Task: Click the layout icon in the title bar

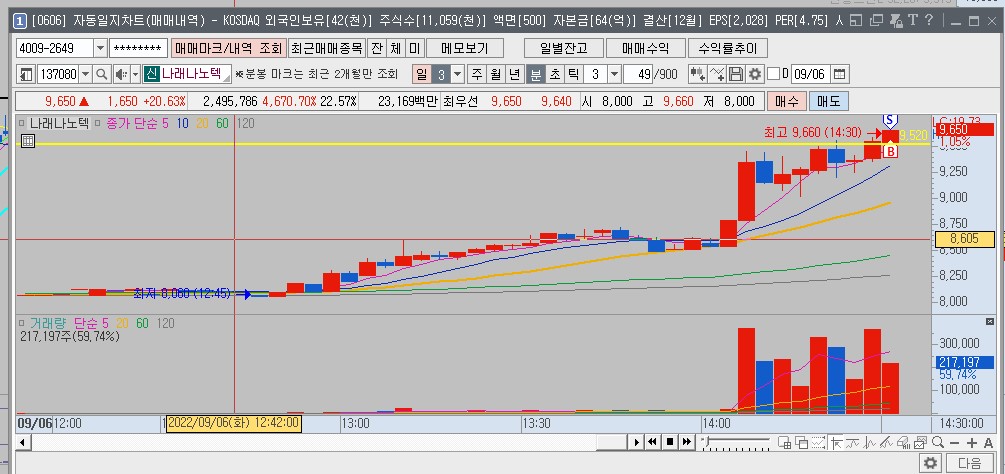Action: [x=856, y=20]
